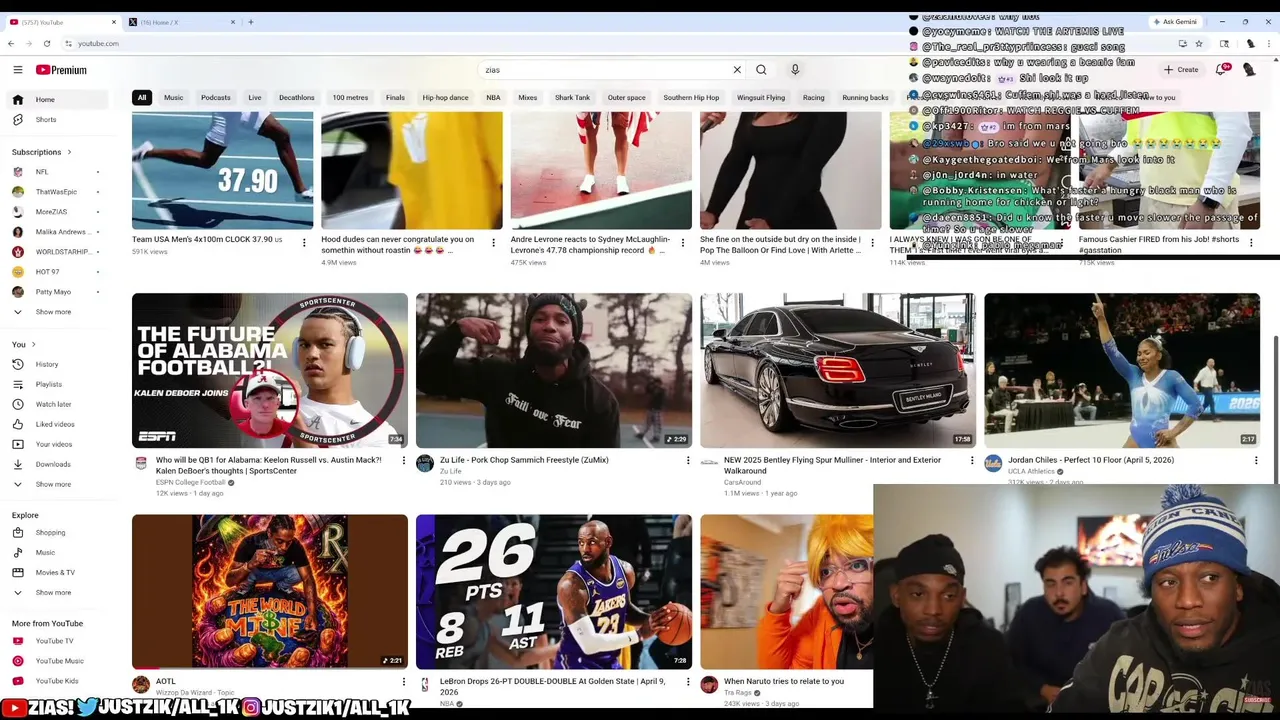1280x720 pixels.
Task: Click browser back arrow
Action: point(11,43)
